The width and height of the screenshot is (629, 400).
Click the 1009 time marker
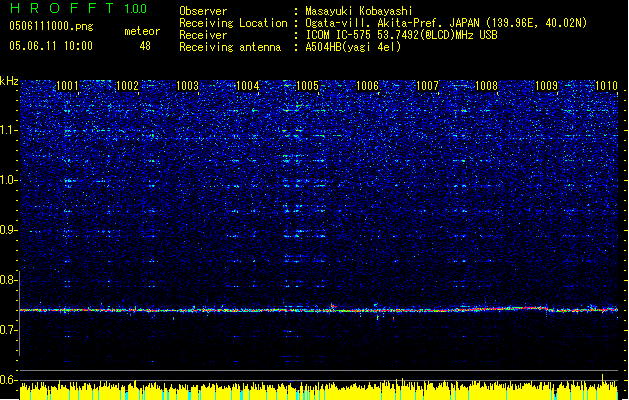click(546, 86)
